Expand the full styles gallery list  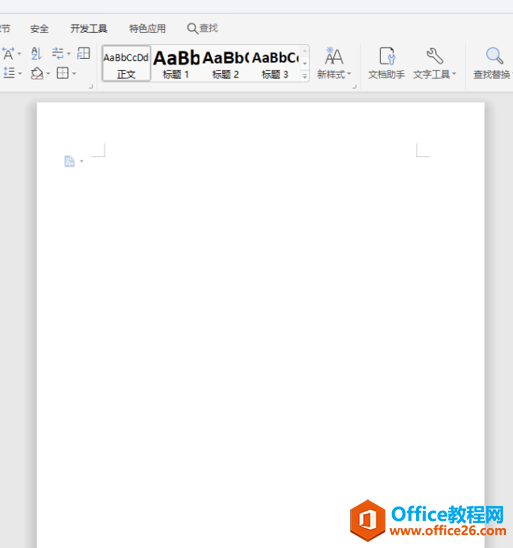(x=305, y=75)
